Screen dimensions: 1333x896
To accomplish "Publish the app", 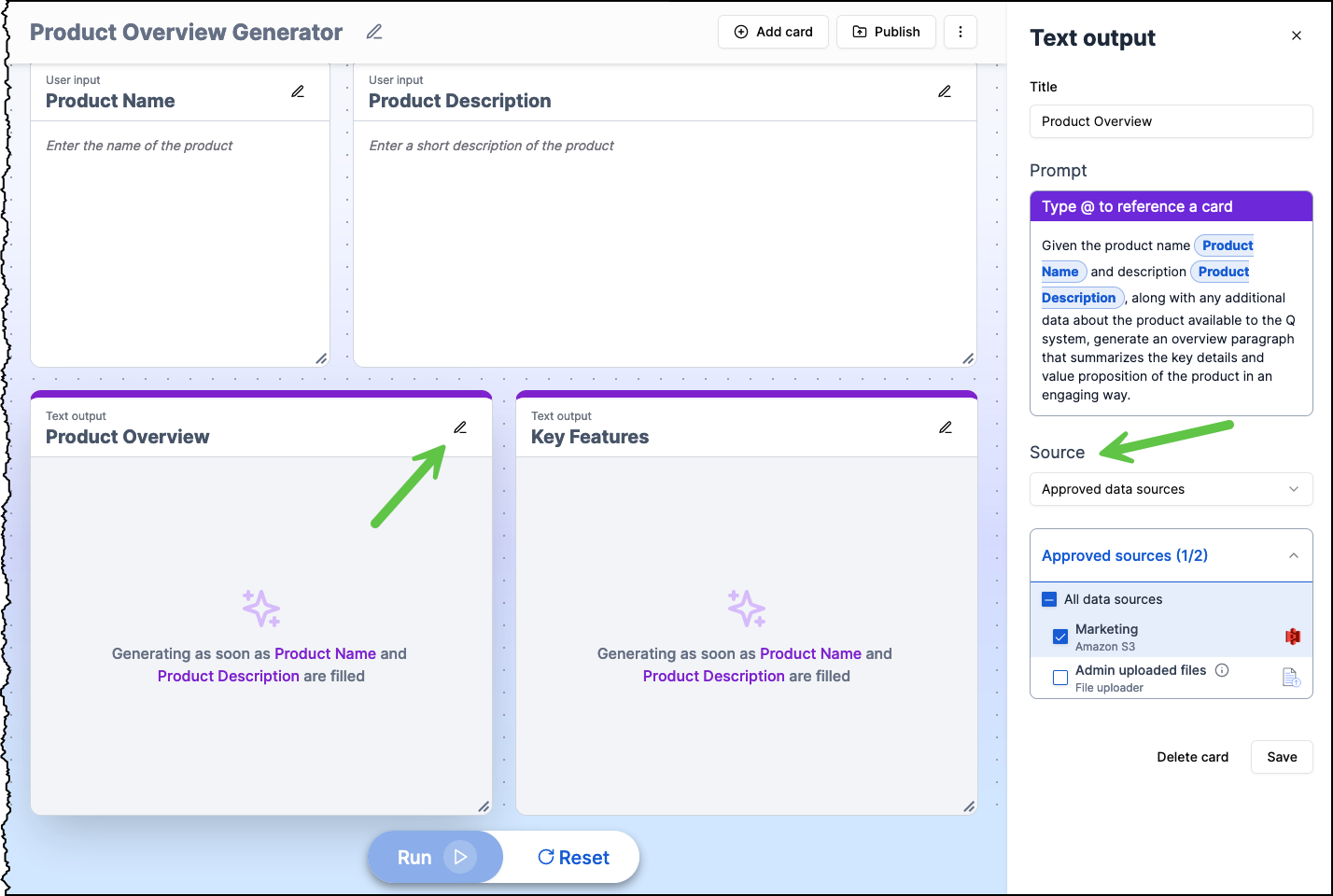I will pyautogui.click(x=886, y=32).
